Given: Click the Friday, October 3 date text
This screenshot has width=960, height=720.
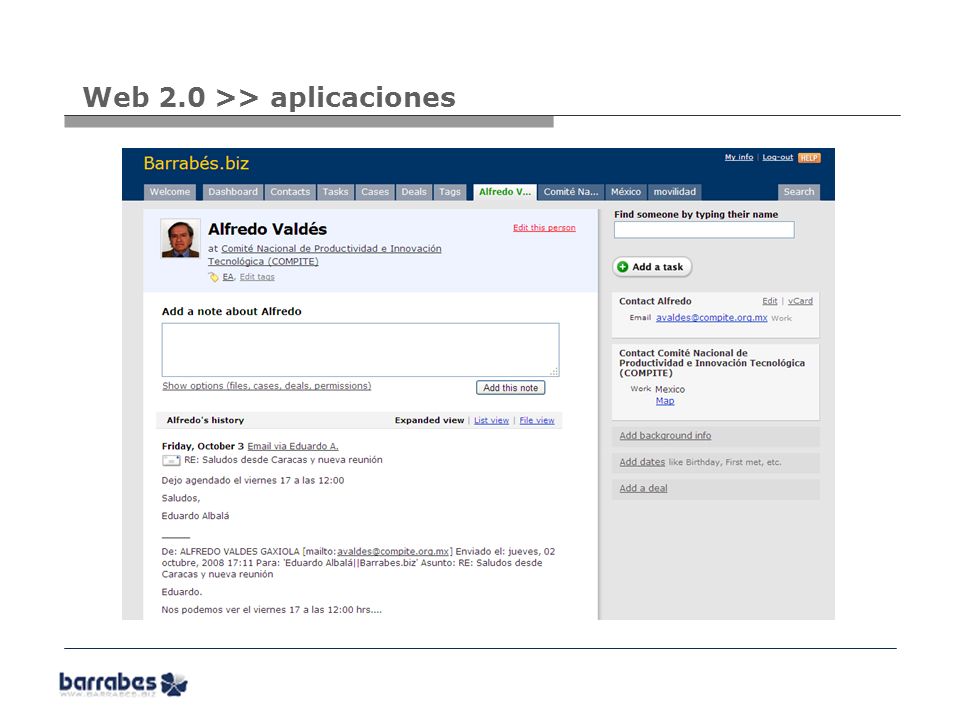Looking at the screenshot, I should 203,446.
